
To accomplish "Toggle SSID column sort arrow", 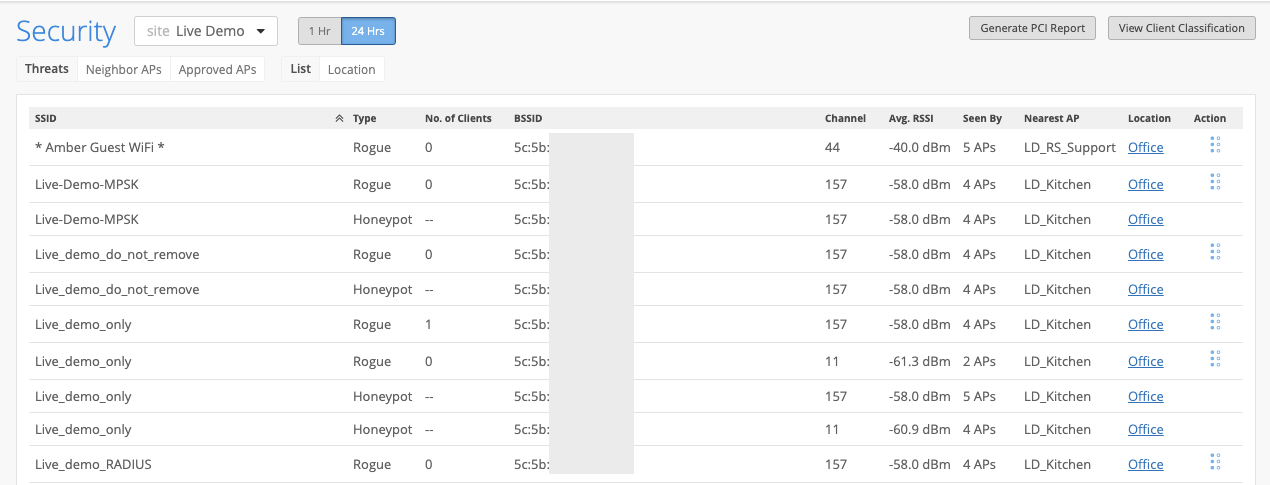I will point(339,118).
